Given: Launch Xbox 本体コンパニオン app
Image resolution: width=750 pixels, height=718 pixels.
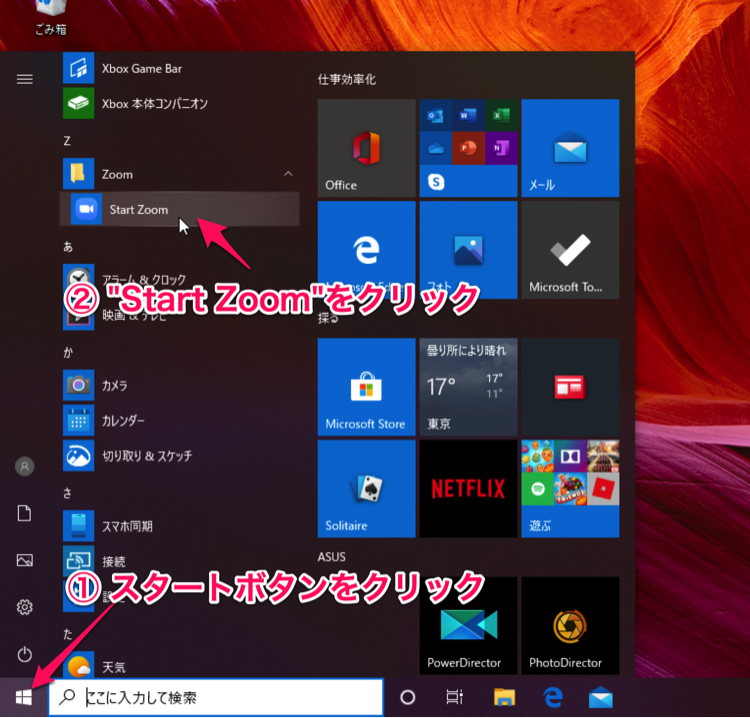Looking at the screenshot, I should point(154,102).
